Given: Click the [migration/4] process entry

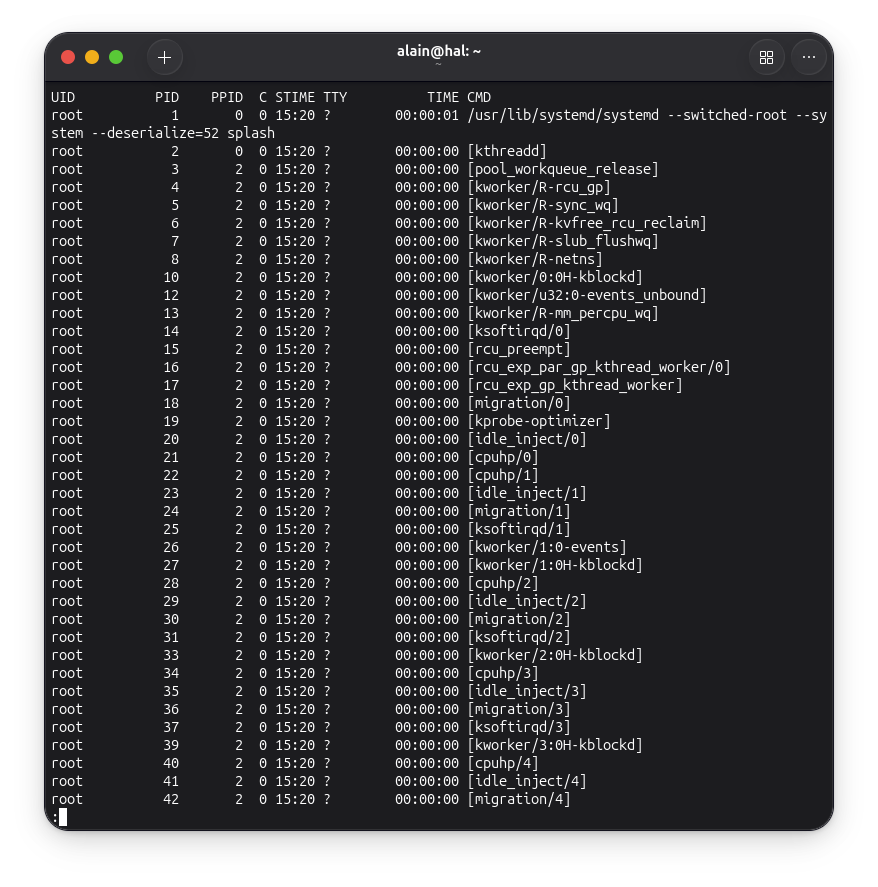Looking at the screenshot, I should (x=519, y=800).
